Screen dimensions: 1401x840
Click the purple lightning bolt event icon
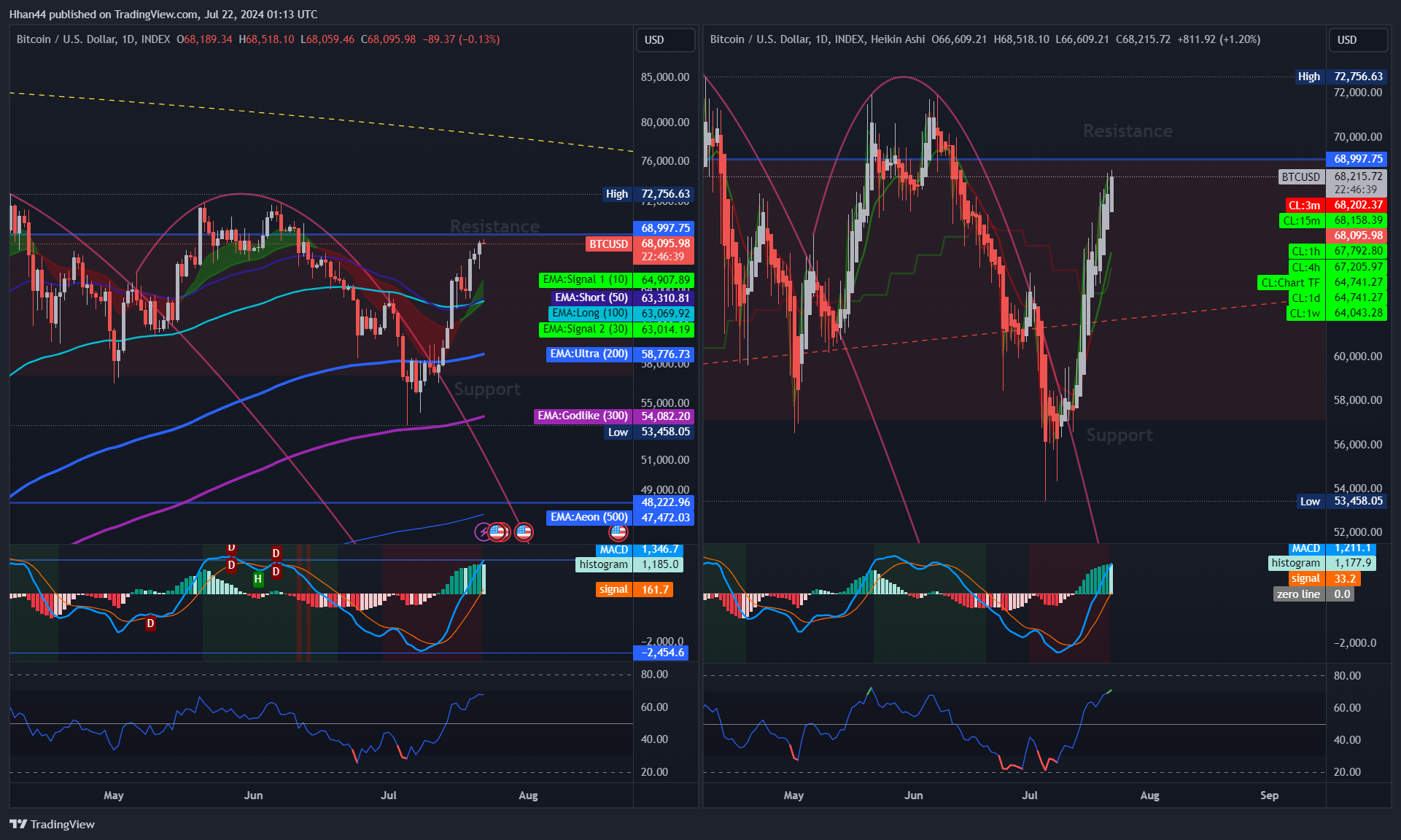click(x=483, y=532)
